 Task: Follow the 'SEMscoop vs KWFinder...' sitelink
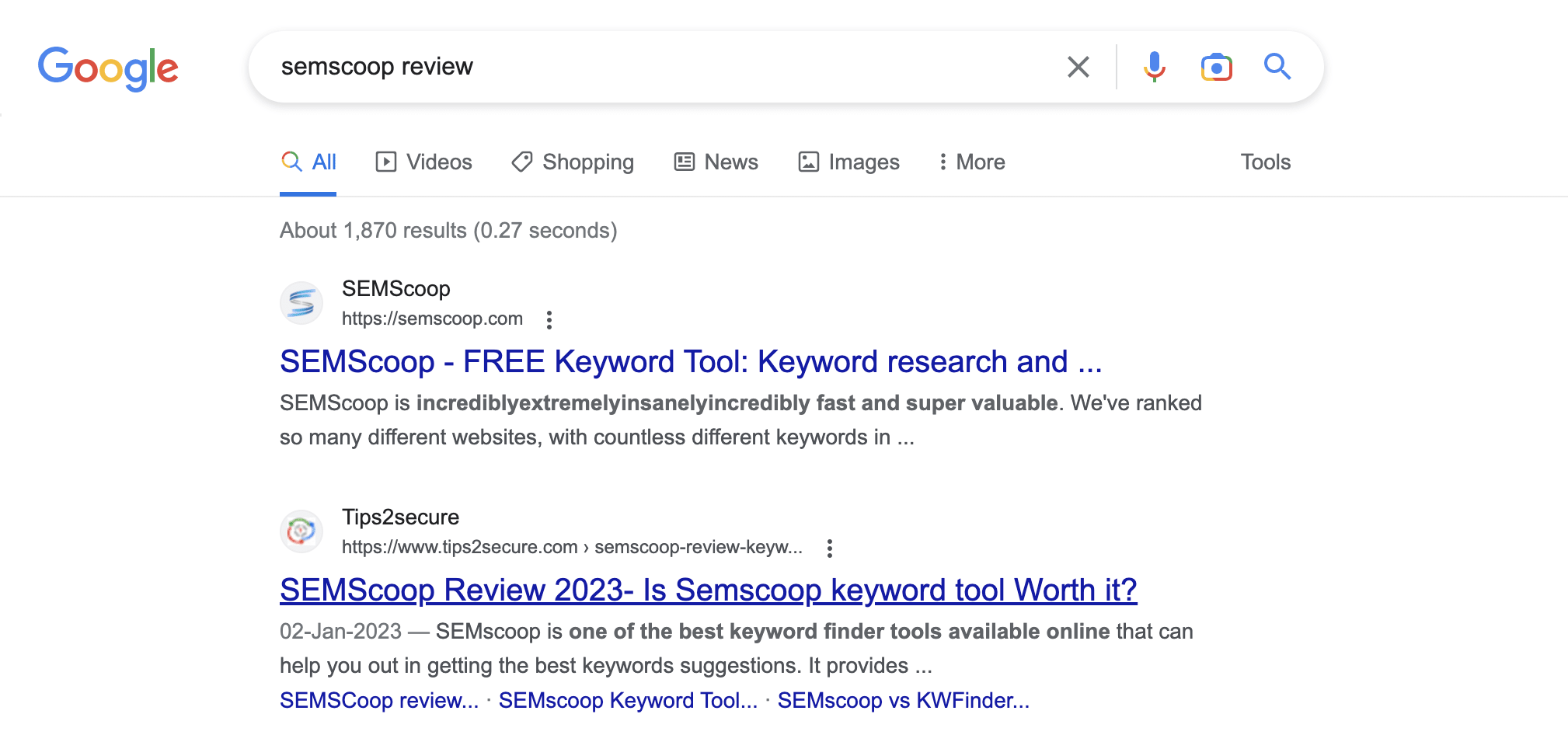pos(904,700)
